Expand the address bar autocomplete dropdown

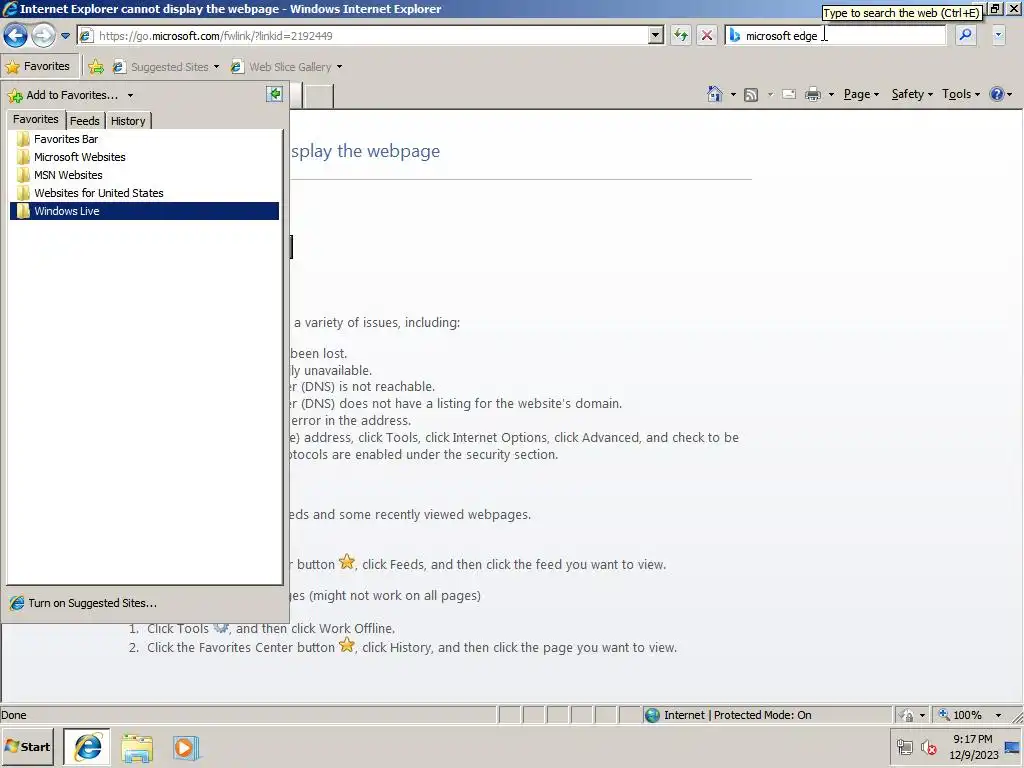[x=656, y=36]
